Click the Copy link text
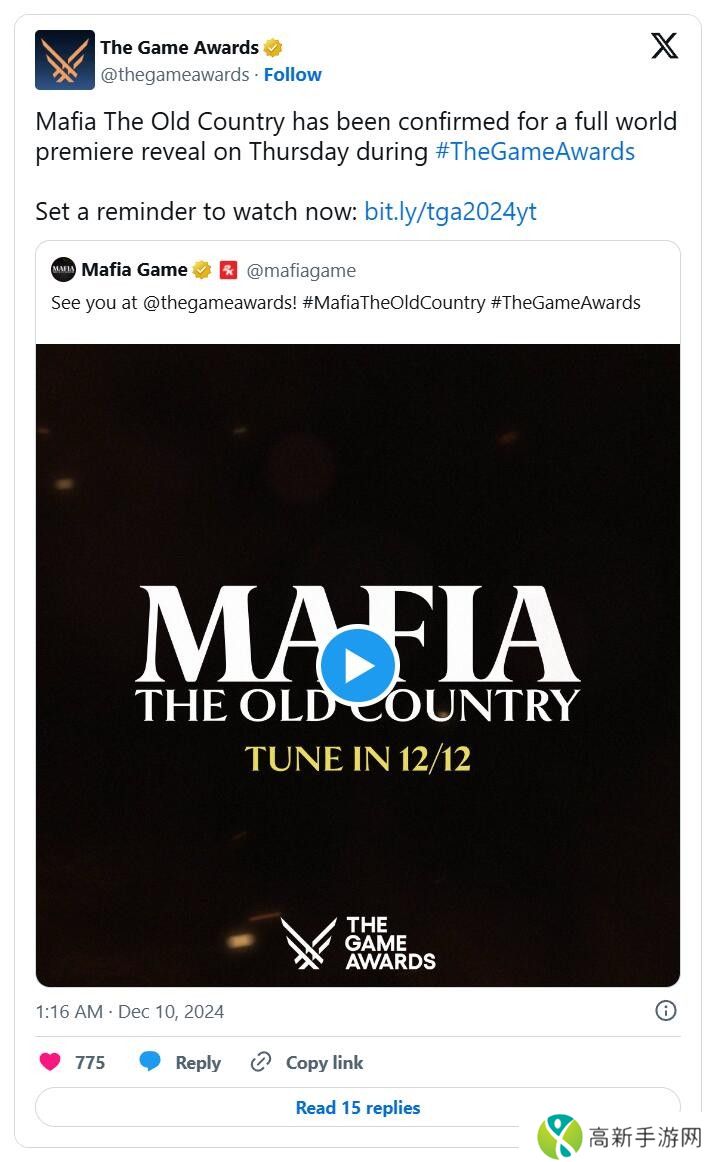 325,1062
